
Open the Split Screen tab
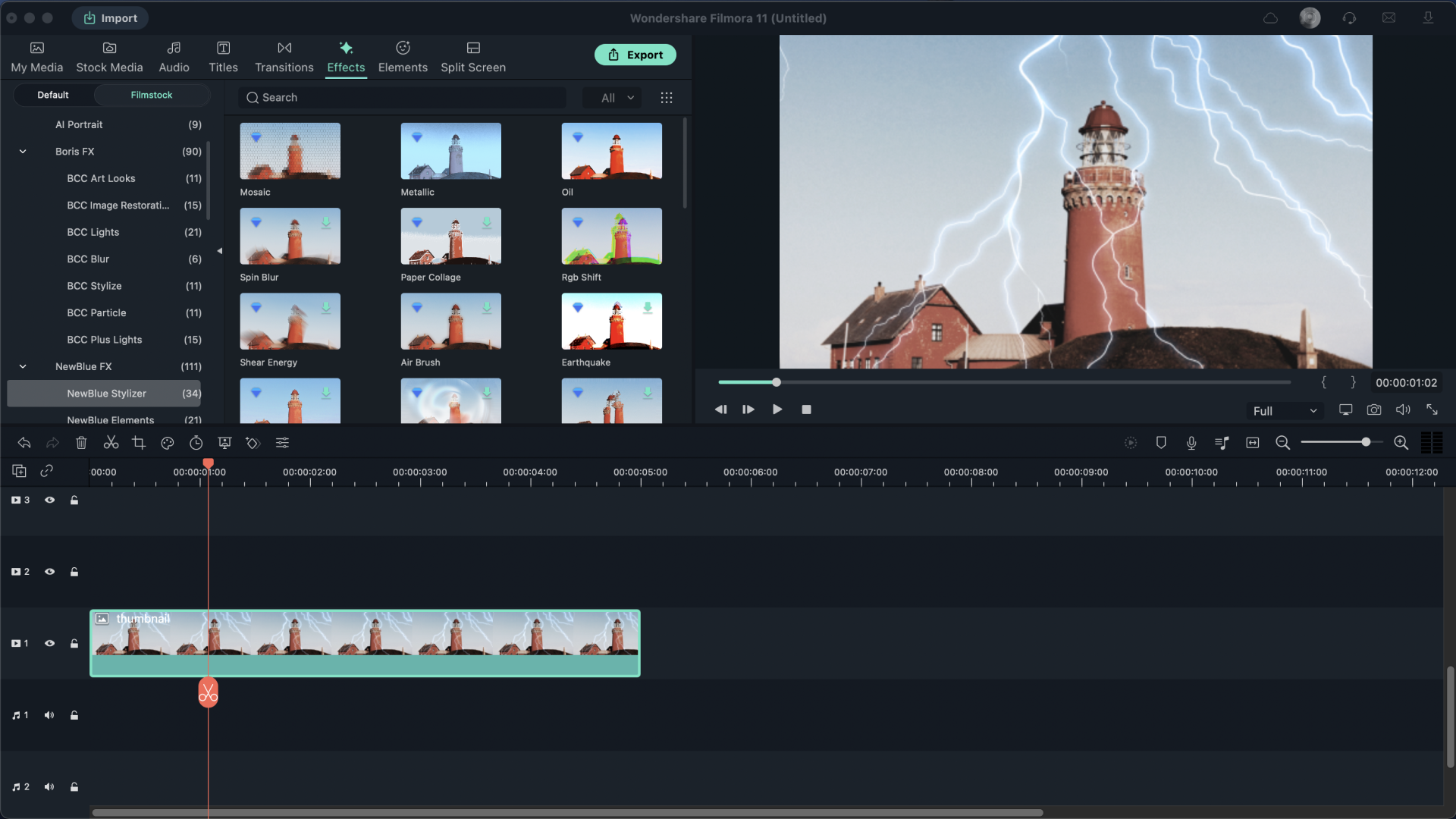click(473, 58)
